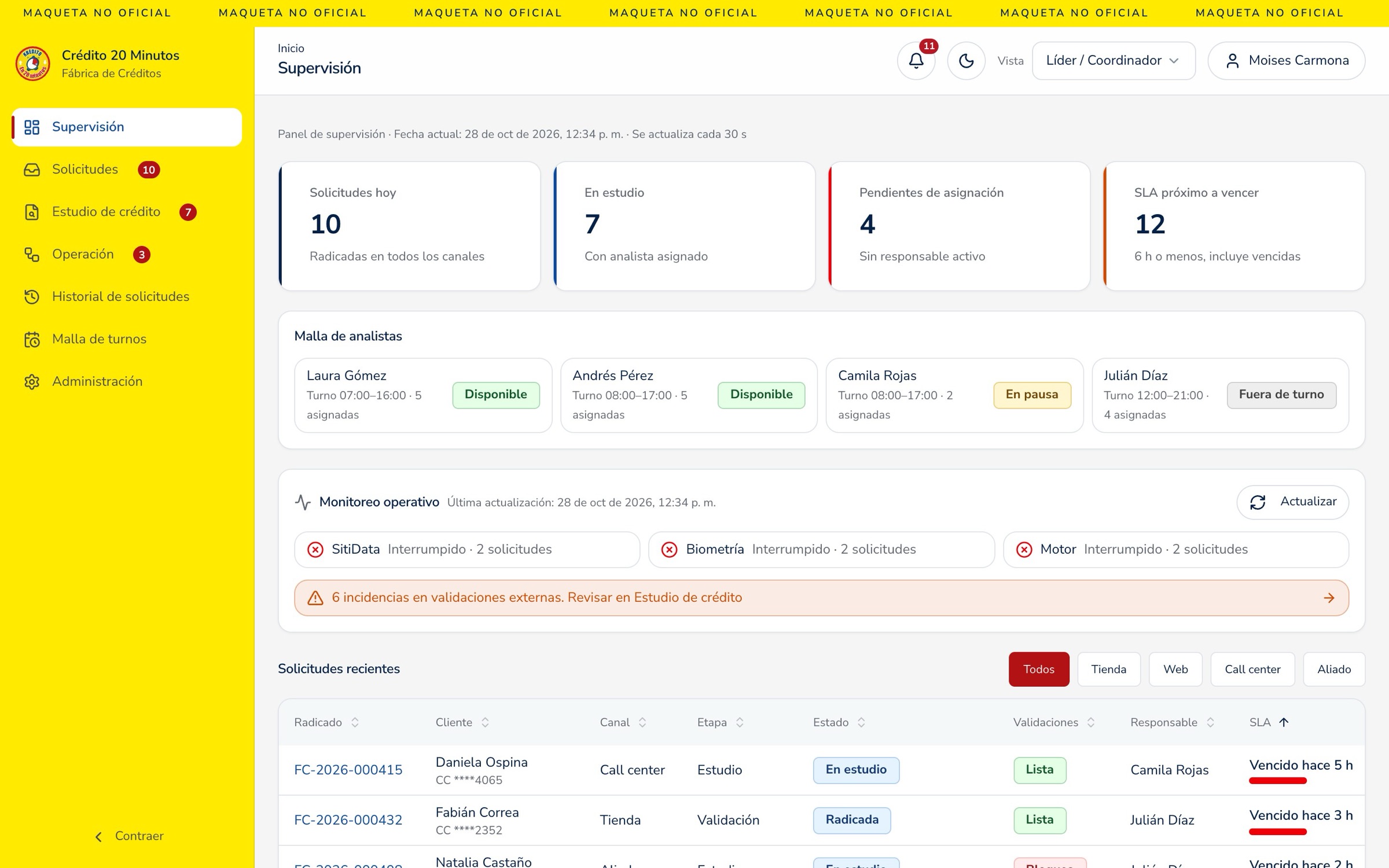Open the Líder / Coordinador view dropdown
Image resolution: width=1389 pixels, height=868 pixels.
click(x=1113, y=61)
